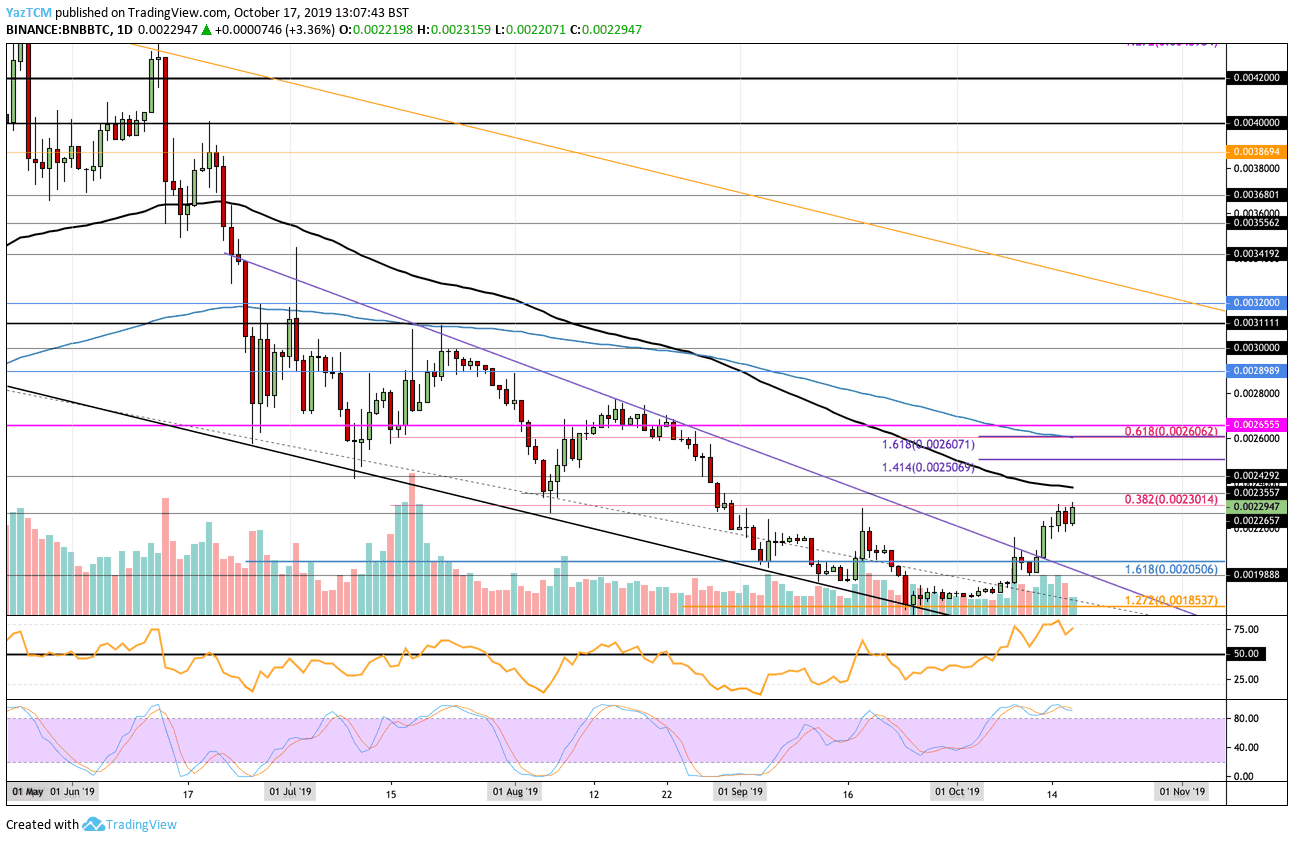Click the 0.0034192 price axis label
This screenshot has width=1294, height=842.
click(1256, 254)
